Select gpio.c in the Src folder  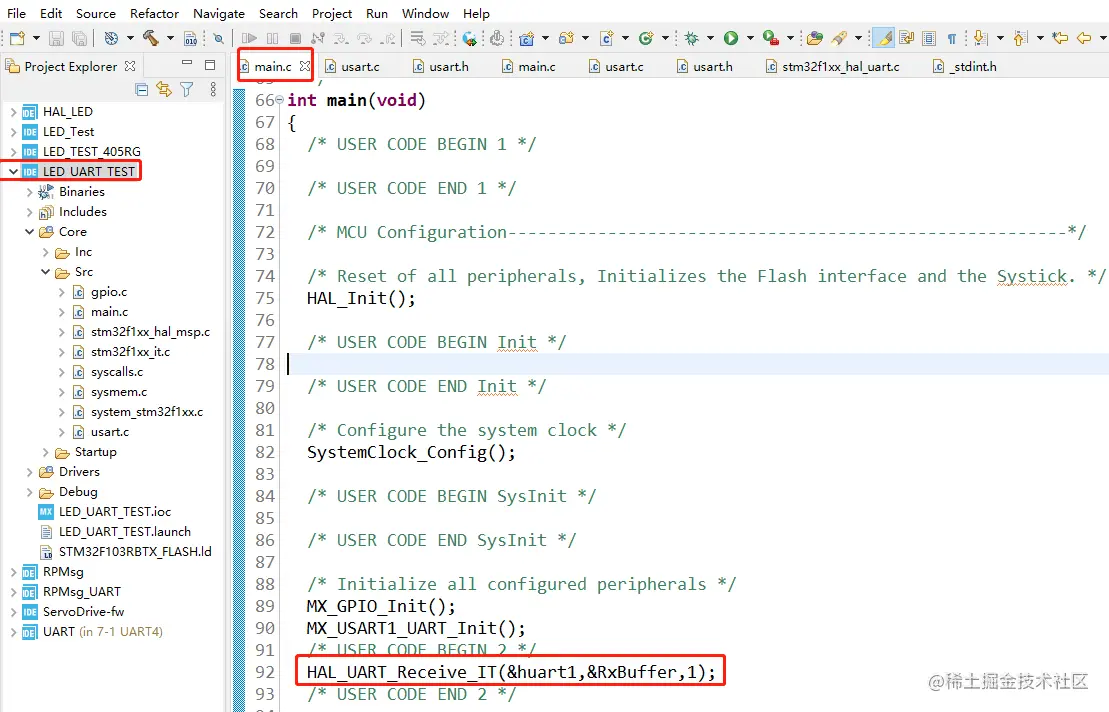109,291
